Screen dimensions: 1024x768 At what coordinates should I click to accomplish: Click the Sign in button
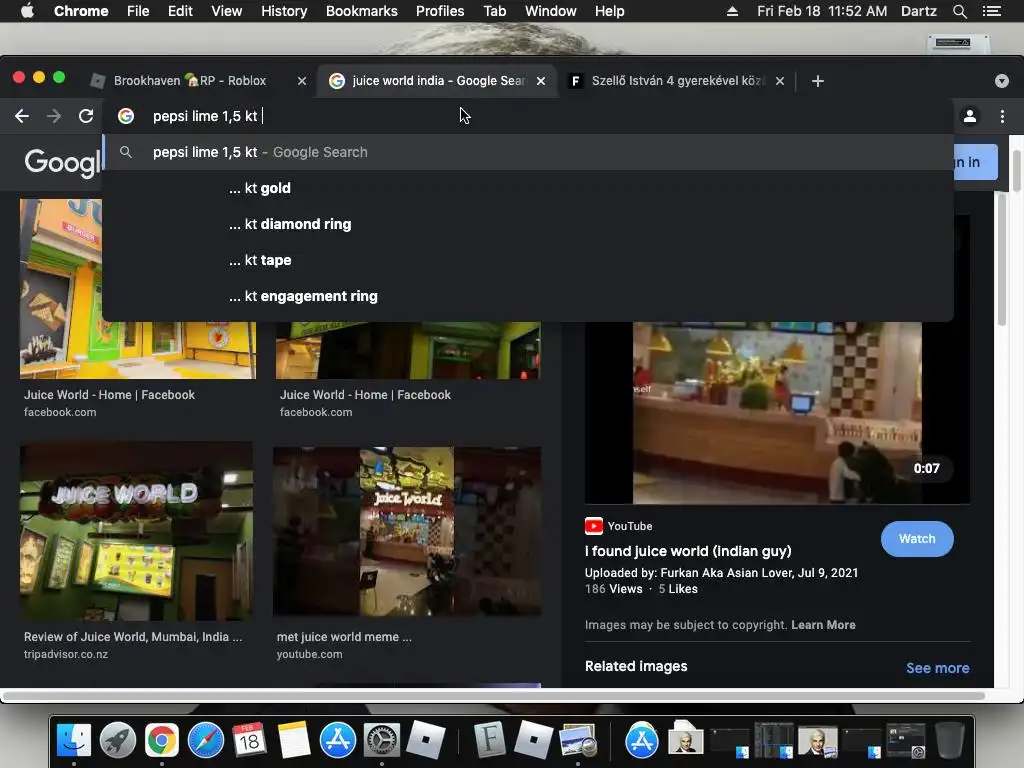pos(974,162)
